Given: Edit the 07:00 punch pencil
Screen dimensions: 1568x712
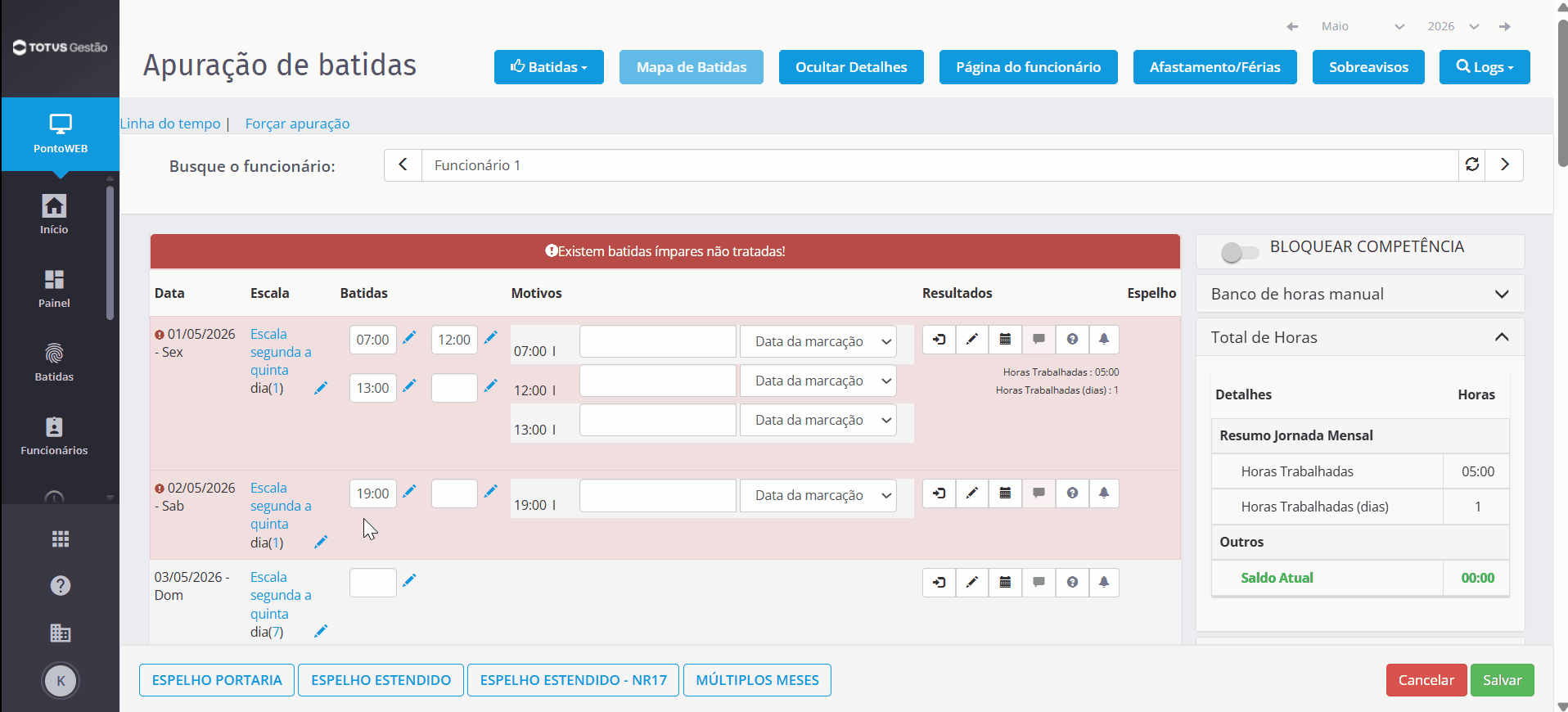Looking at the screenshot, I should tap(409, 337).
